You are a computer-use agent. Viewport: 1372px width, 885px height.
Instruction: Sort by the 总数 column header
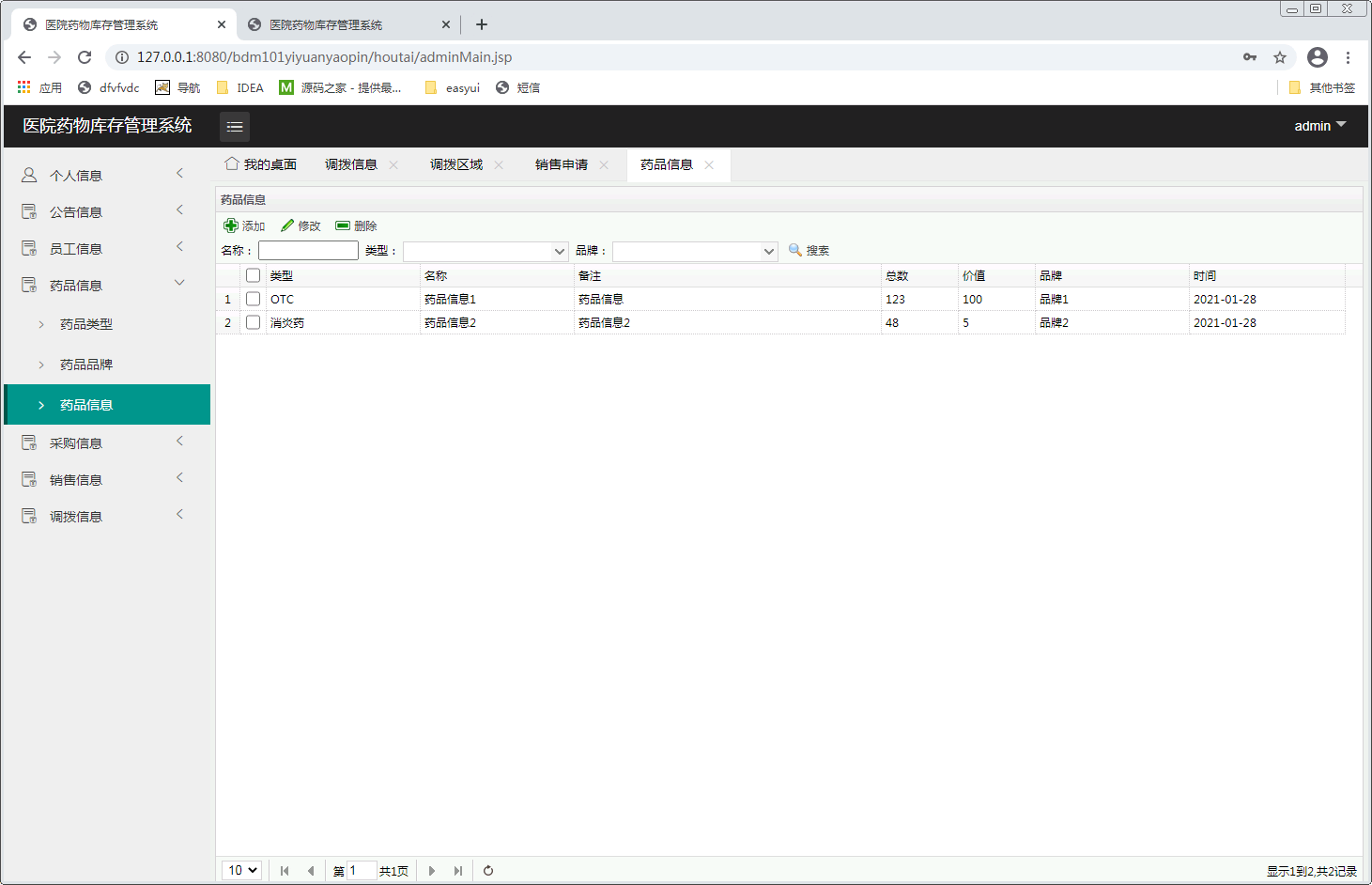click(919, 275)
